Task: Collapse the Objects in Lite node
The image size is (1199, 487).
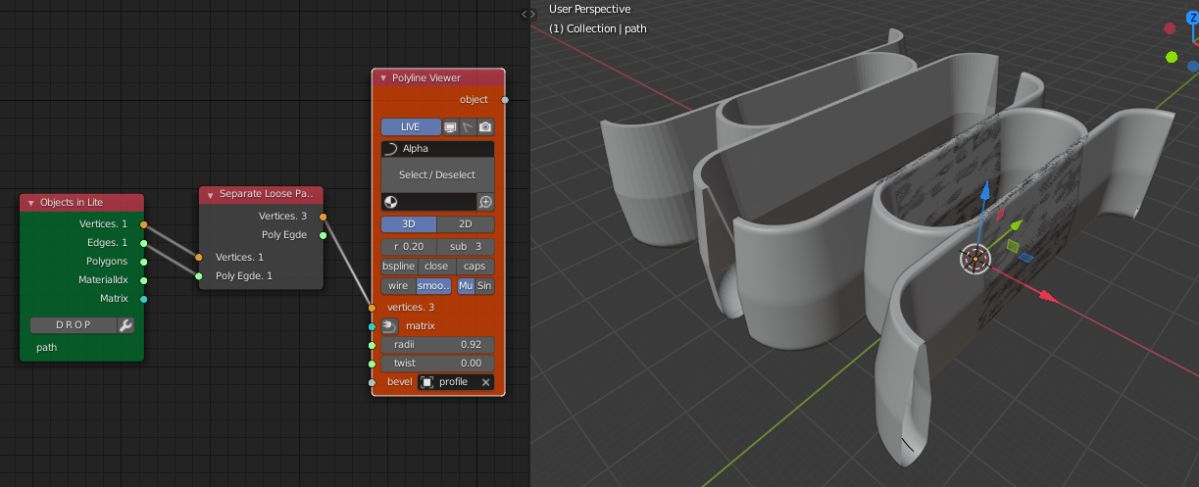Action: coord(31,203)
